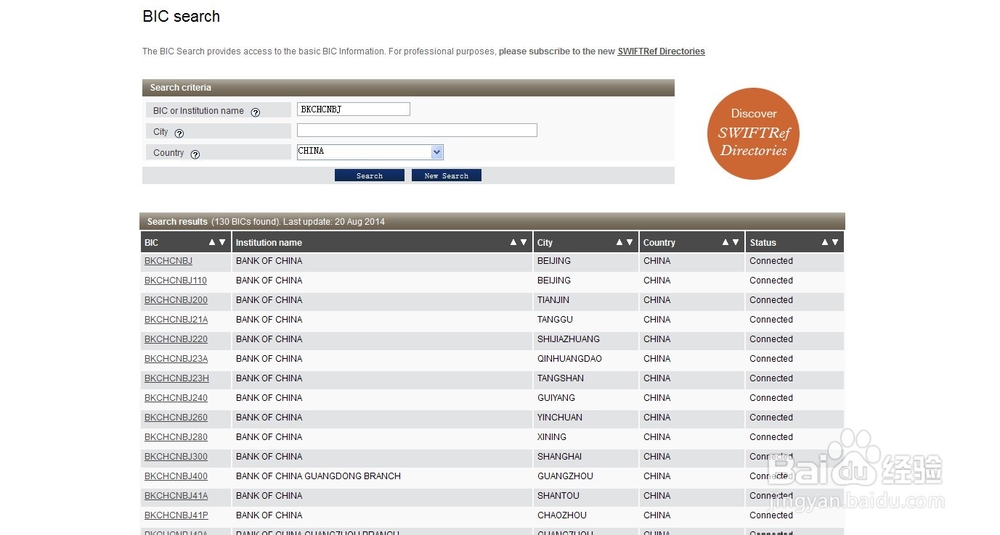
Task: Open BIC link BKCHCNBJ for Beijing
Action: click(168, 261)
